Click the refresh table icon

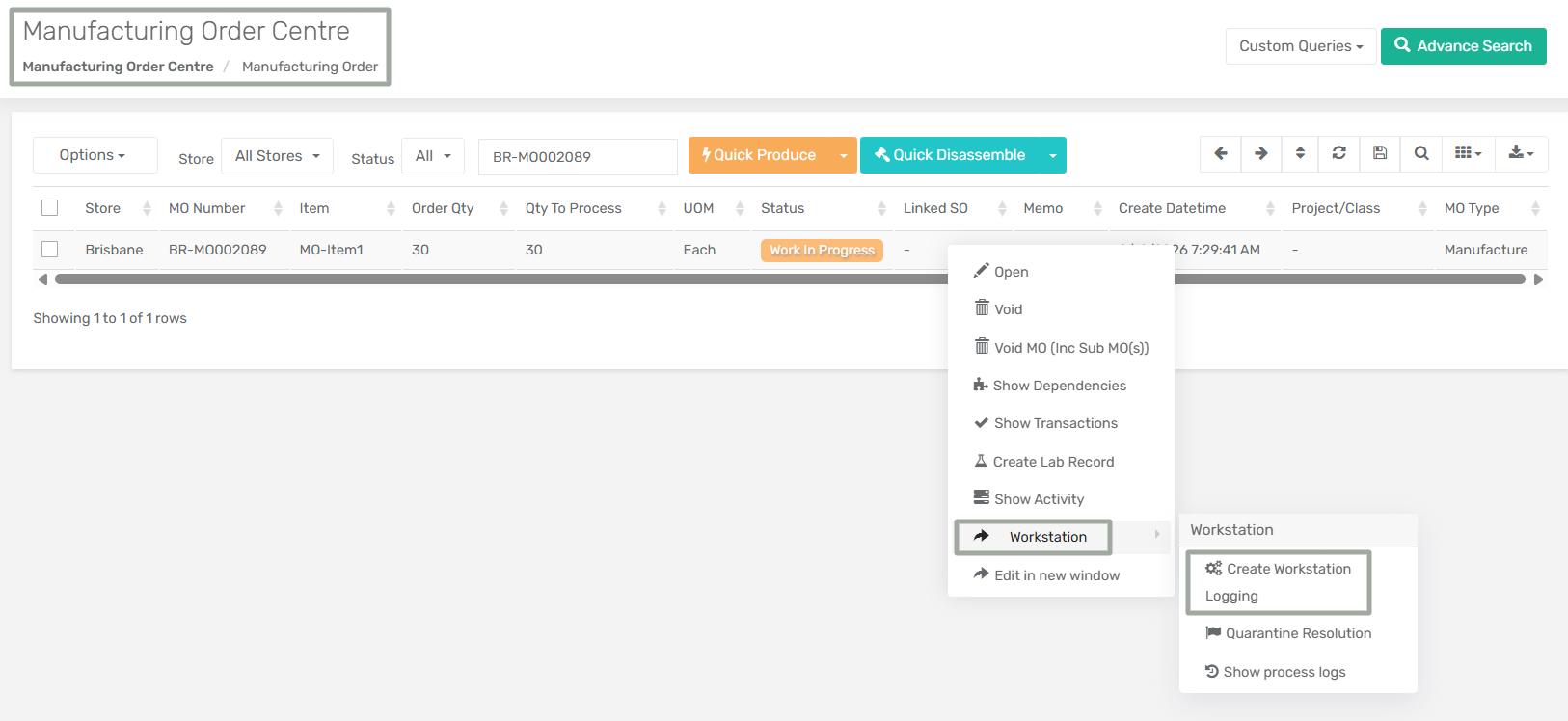[x=1339, y=153]
